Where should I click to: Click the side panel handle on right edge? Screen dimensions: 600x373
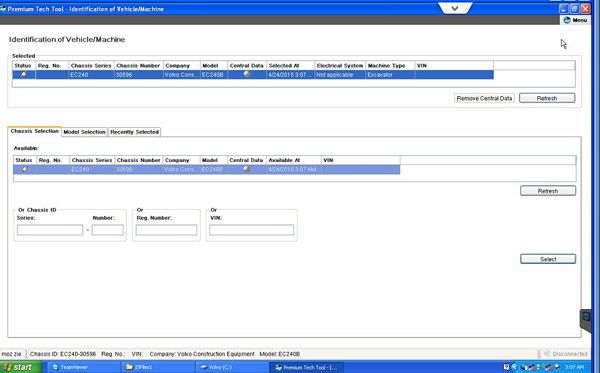(x=585, y=321)
